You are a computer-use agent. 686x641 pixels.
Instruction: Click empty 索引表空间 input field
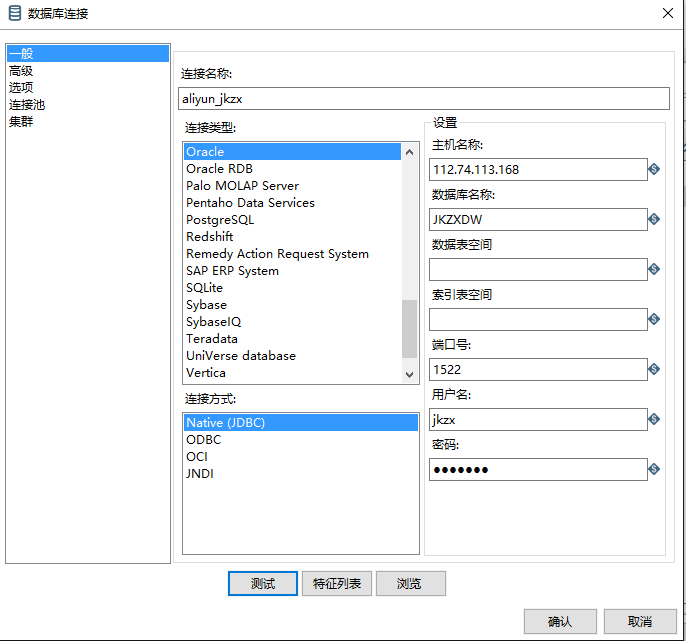[538, 319]
